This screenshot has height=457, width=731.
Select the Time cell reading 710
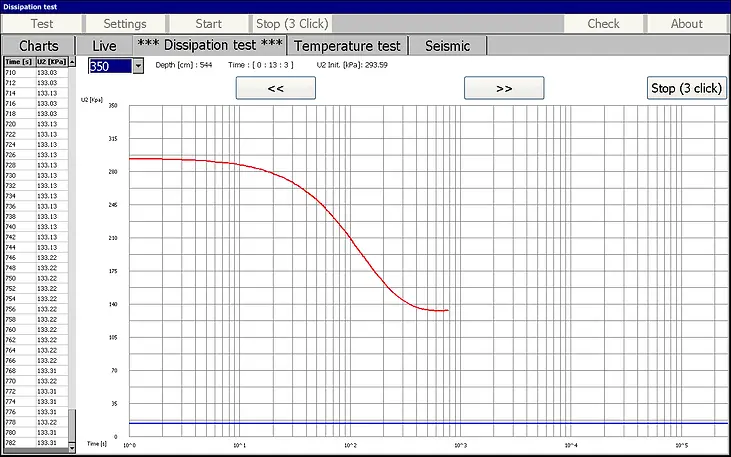coord(20,73)
